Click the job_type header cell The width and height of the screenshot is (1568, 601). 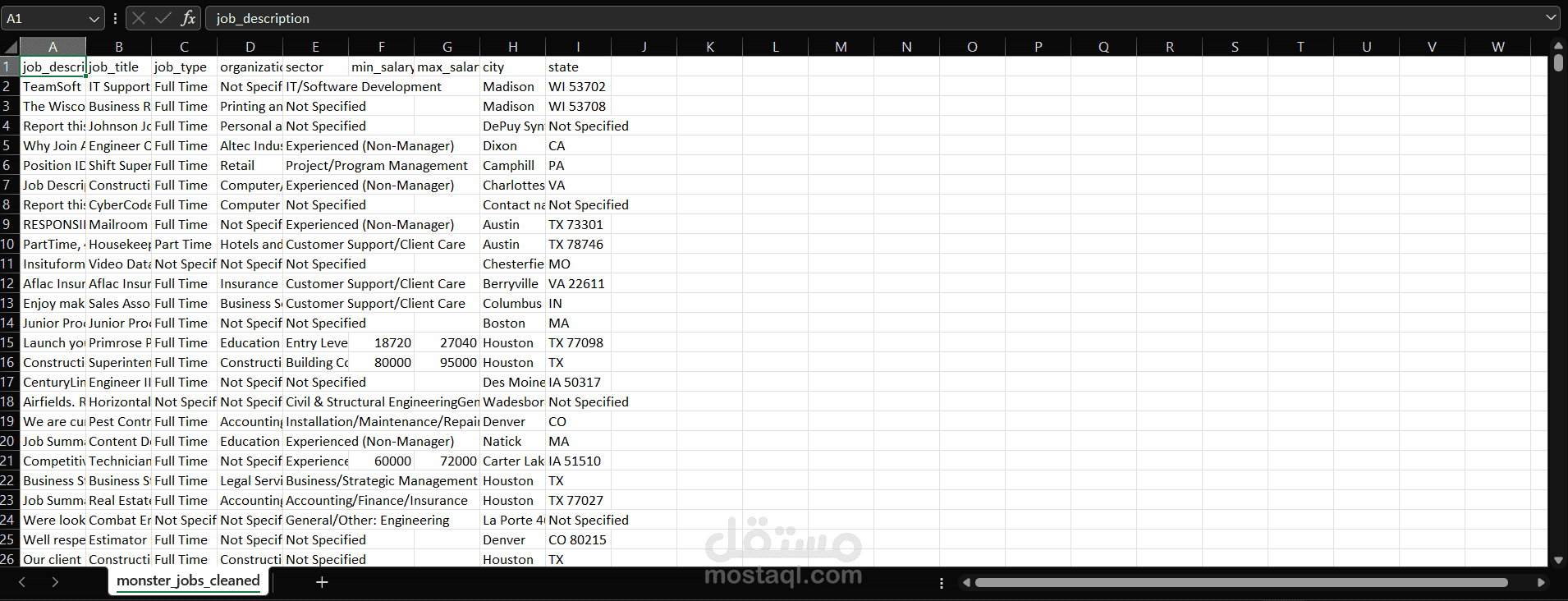[x=184, y=67]
